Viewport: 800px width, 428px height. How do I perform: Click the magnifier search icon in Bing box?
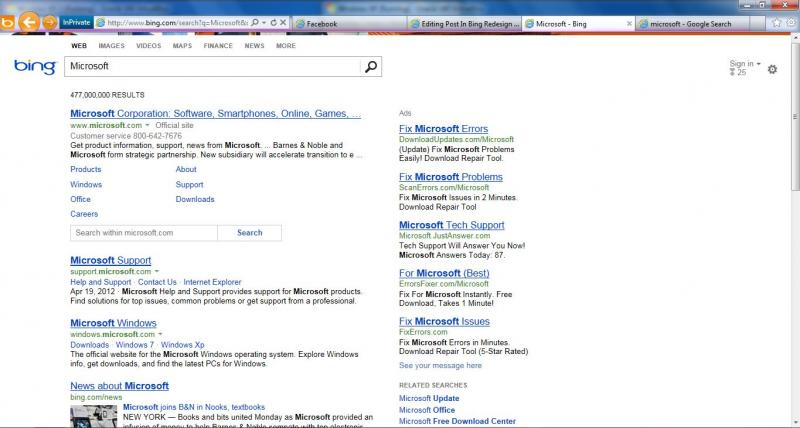point(371,66)
